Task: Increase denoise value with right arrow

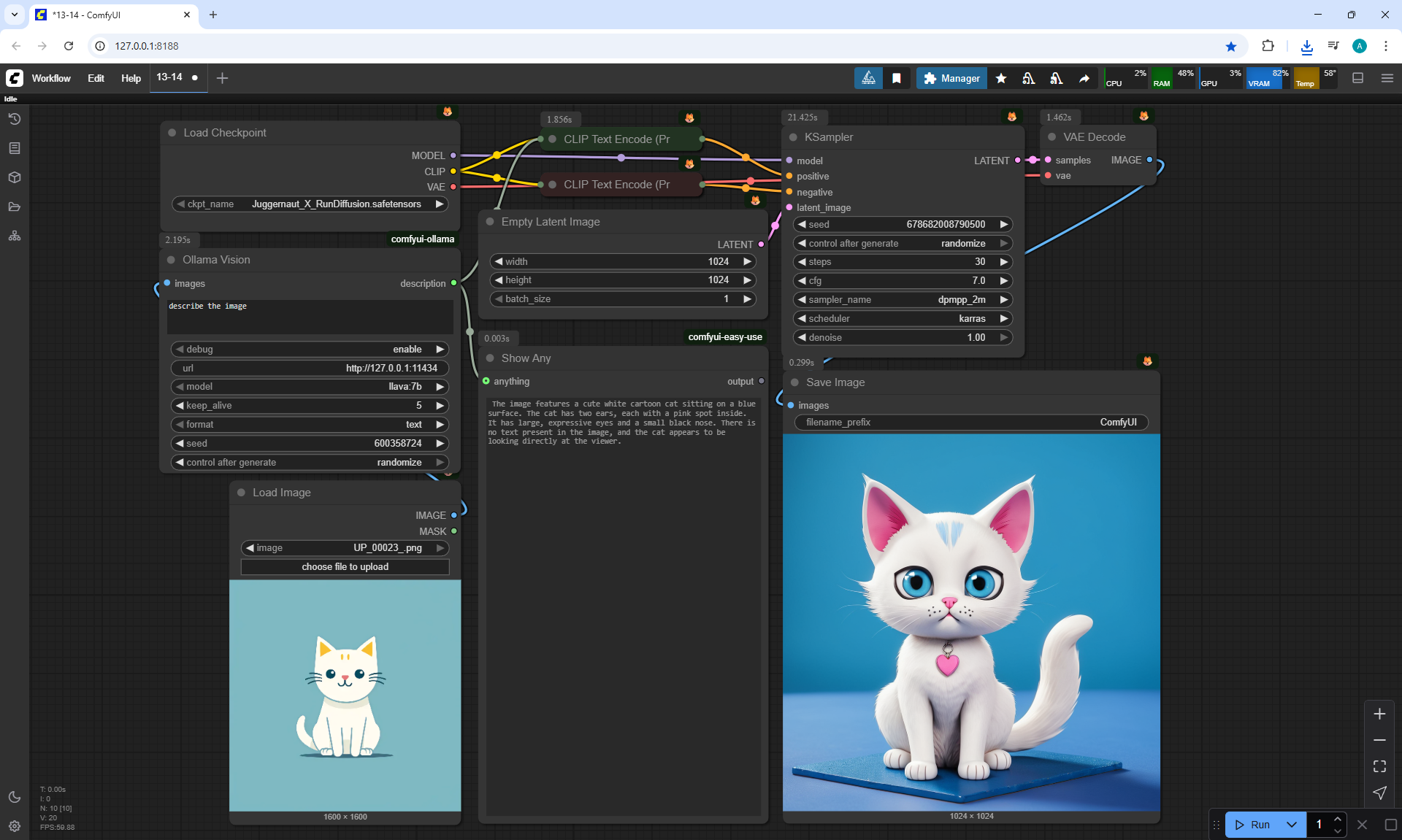Action: click(x=1004, y=338)
